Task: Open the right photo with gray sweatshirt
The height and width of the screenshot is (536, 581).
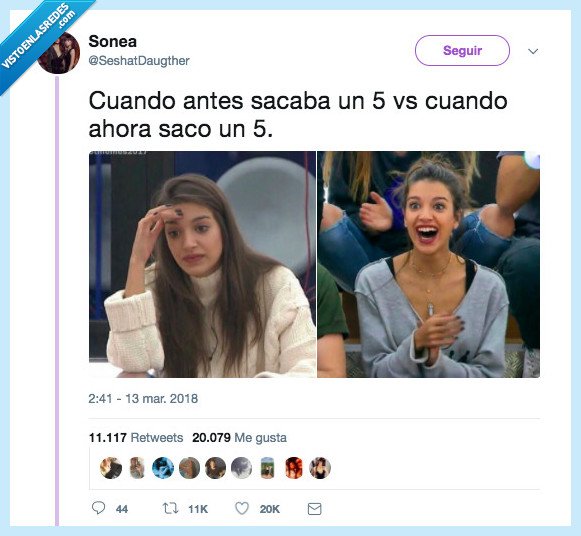Action: tap(428, 264)
